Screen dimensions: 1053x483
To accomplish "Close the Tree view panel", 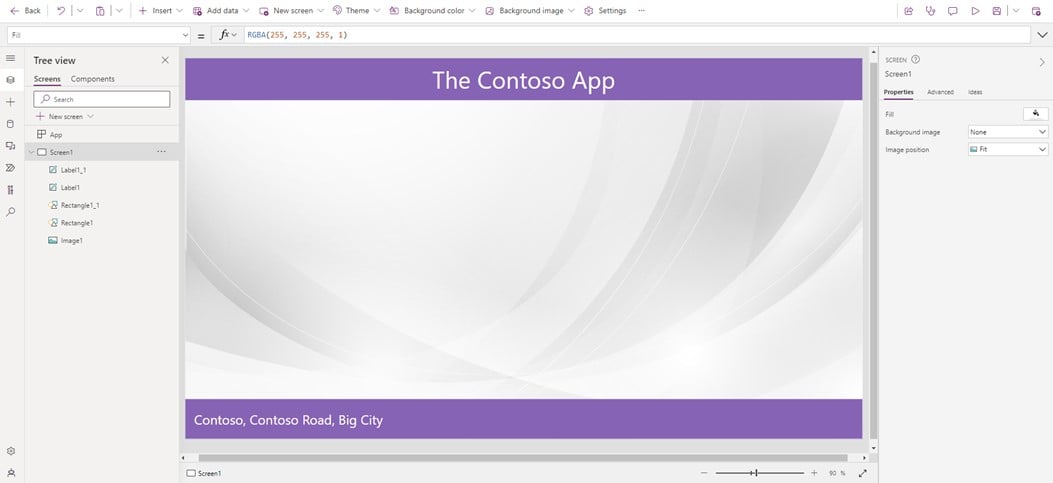I will [165, 60].
